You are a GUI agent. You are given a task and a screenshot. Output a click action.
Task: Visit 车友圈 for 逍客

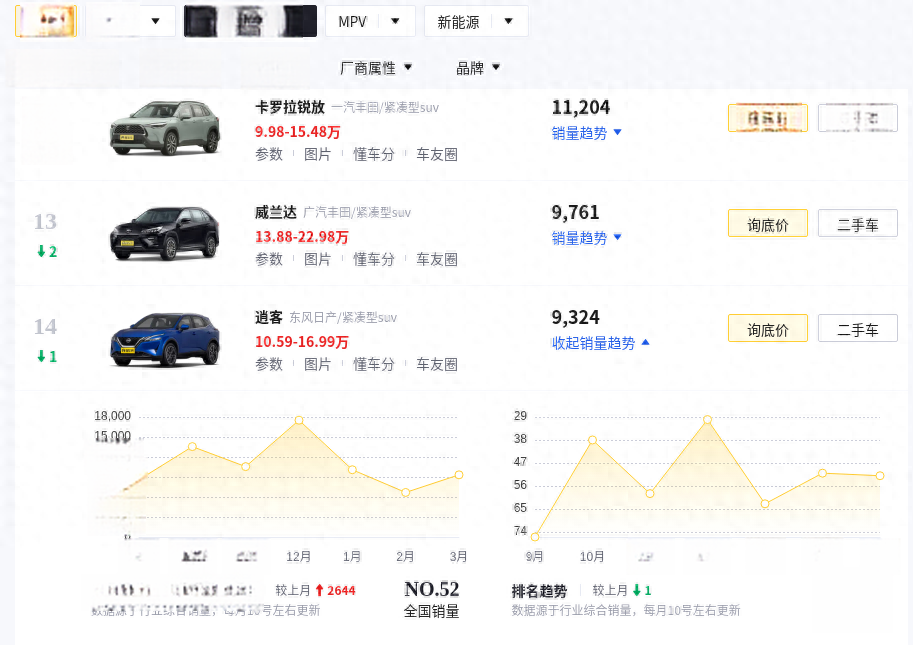(x=437, y=364)
